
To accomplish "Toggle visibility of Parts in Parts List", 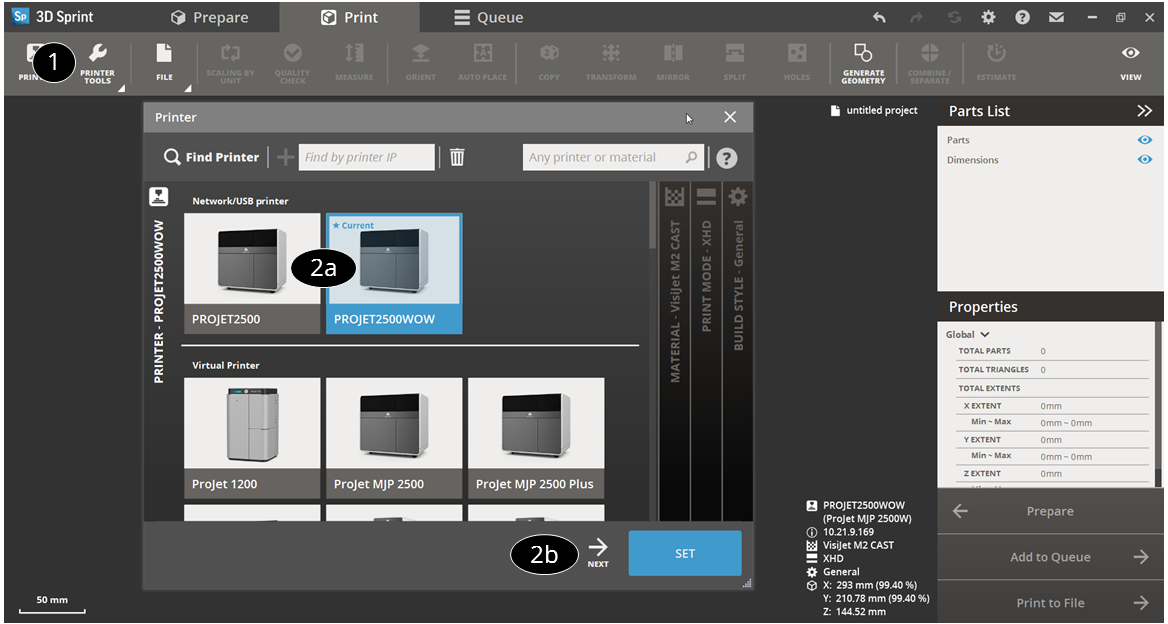I will tap(1144, 140).
